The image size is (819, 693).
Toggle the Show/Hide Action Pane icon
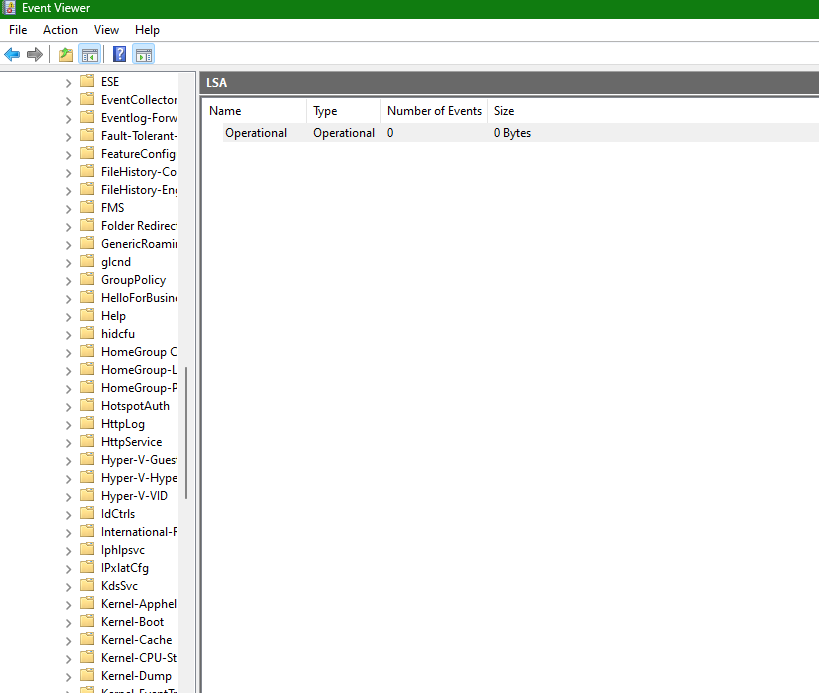(144, 54)
